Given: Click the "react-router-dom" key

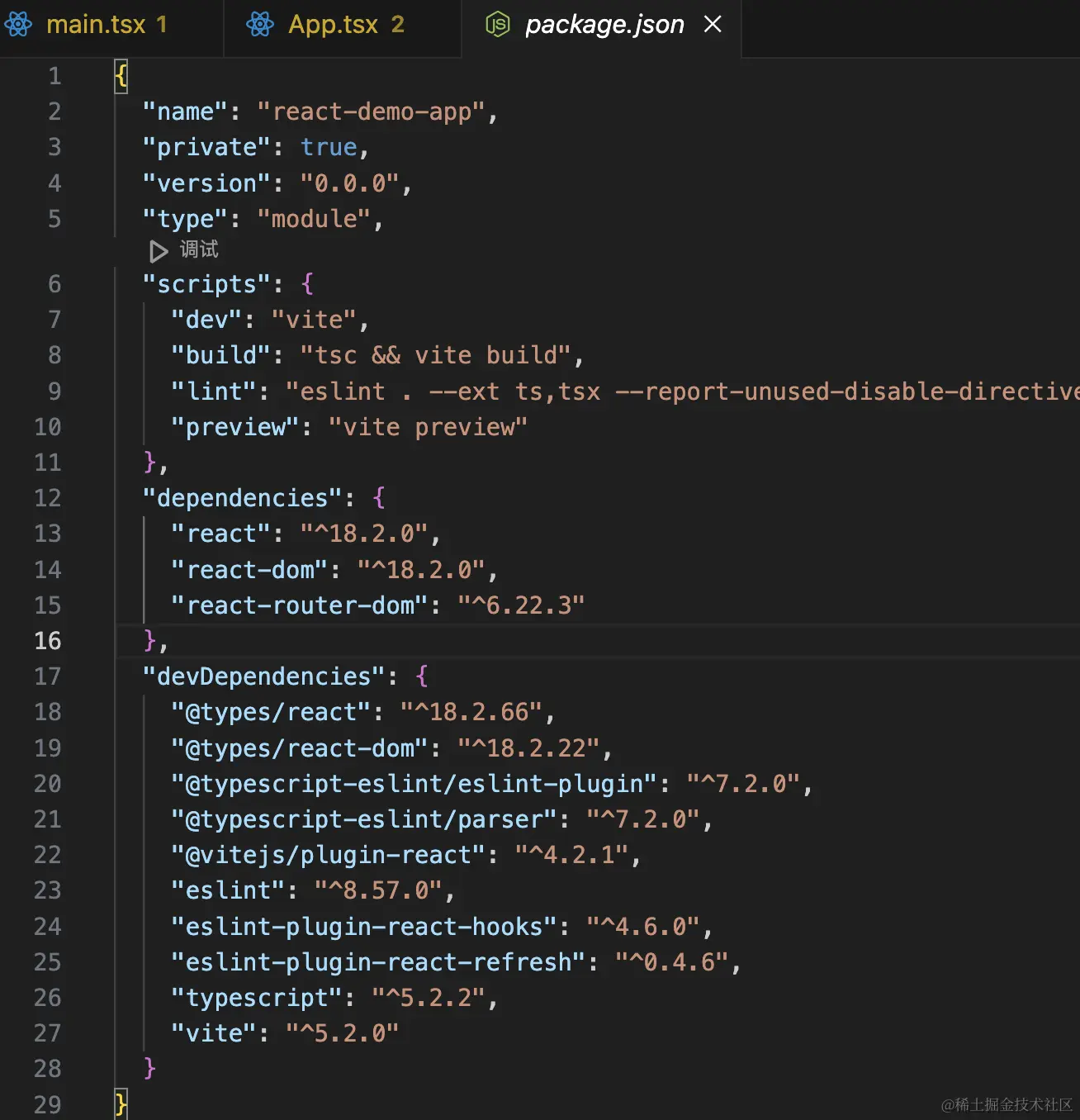Looking at the screenshot, I should click(x=300, y=605).
